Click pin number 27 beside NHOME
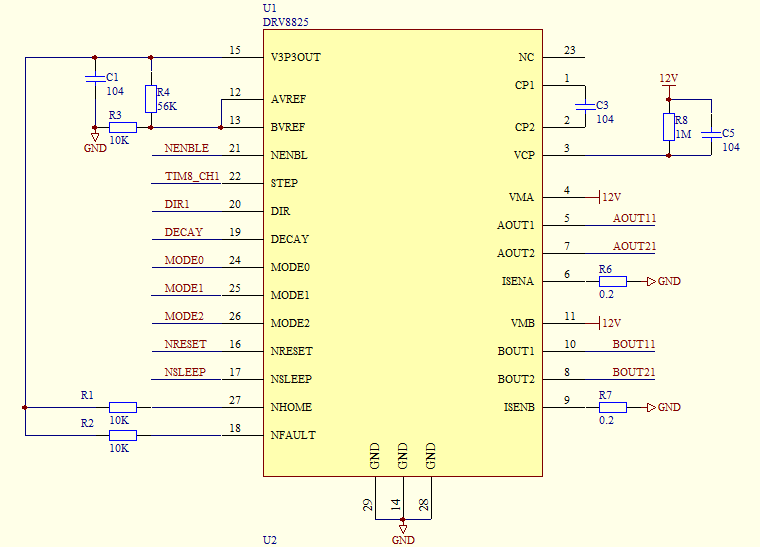760x547 pixels. click(235, 400)
